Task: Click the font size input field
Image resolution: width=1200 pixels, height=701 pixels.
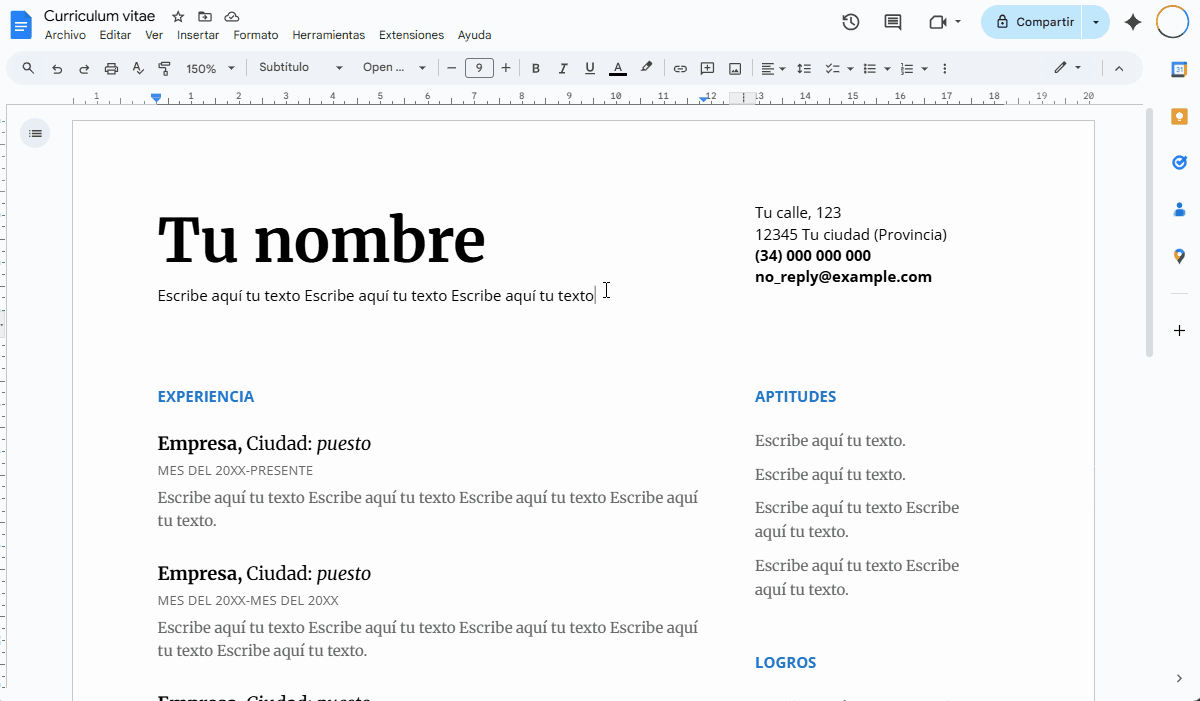Action: pos(479,68)
